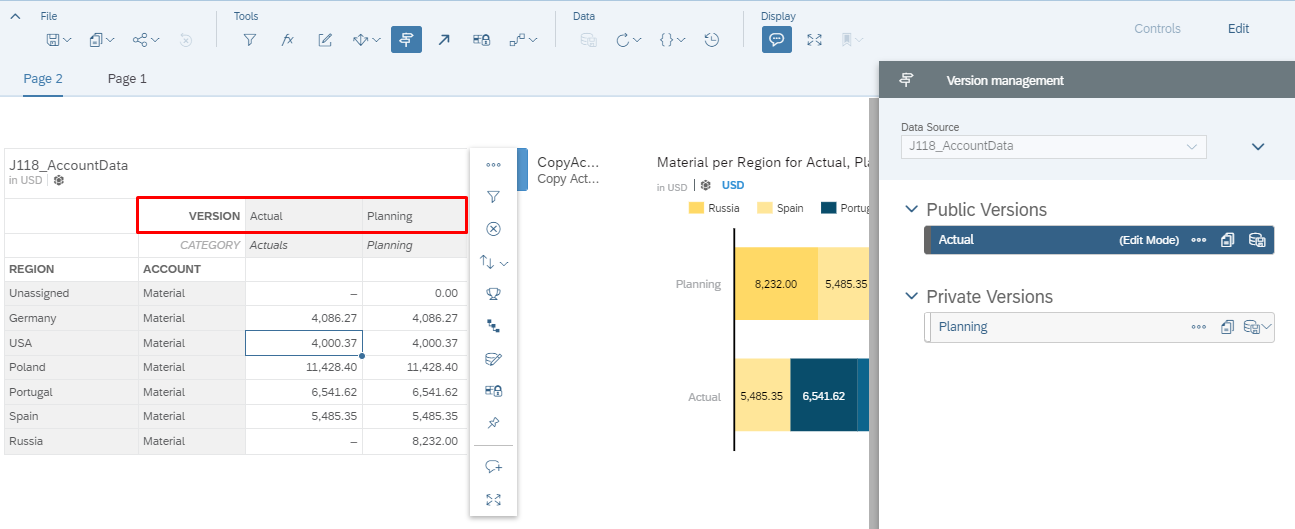Click the Actual version column header
Screen dimensions: 1295x529
(x=304, y=216)
